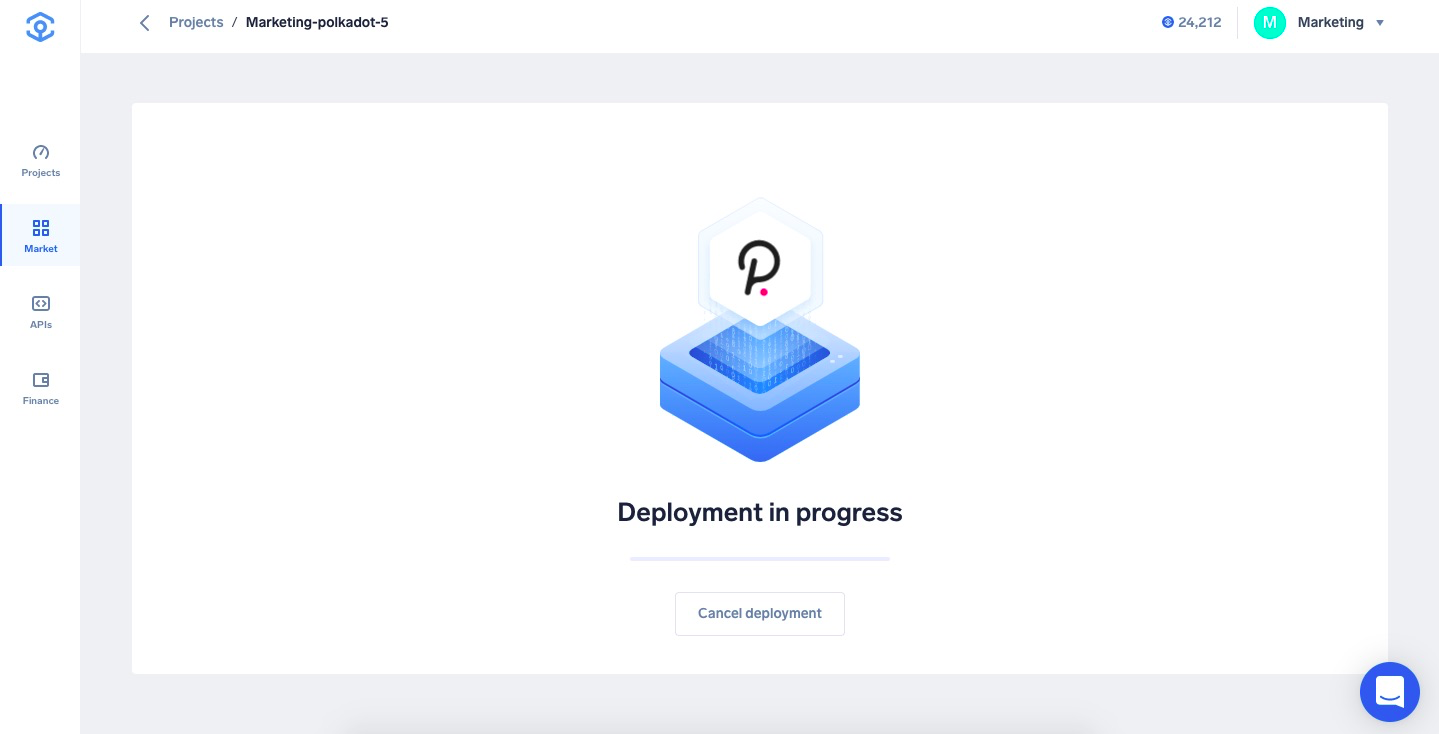Cancel the deployment in progress
1439x734 pixels.
760,613
